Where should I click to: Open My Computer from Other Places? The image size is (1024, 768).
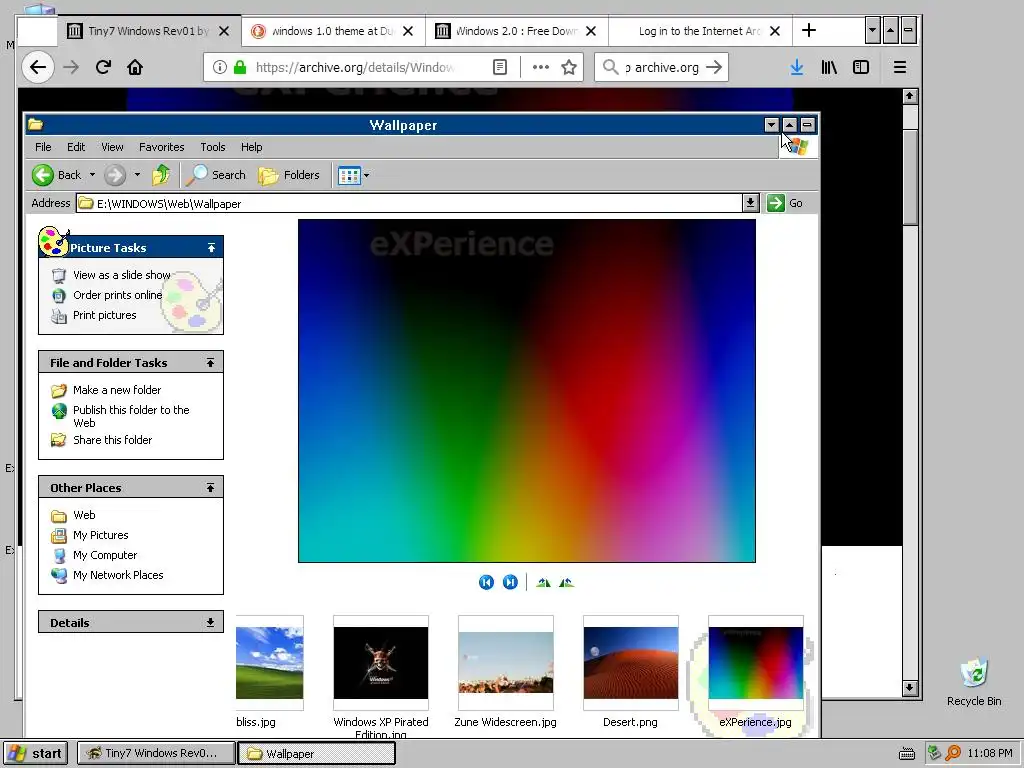pos(105,555)
